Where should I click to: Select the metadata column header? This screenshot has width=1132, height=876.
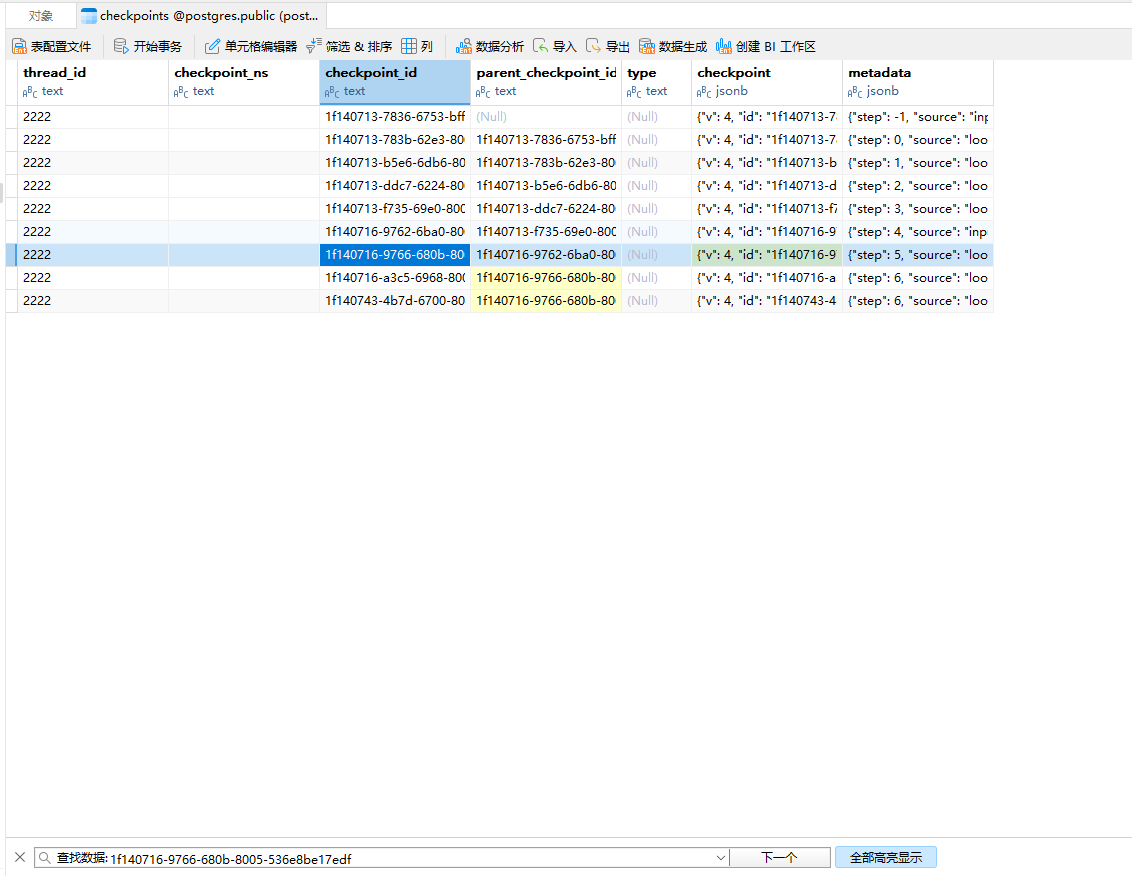pyautogui.click(x=918, y=82)
